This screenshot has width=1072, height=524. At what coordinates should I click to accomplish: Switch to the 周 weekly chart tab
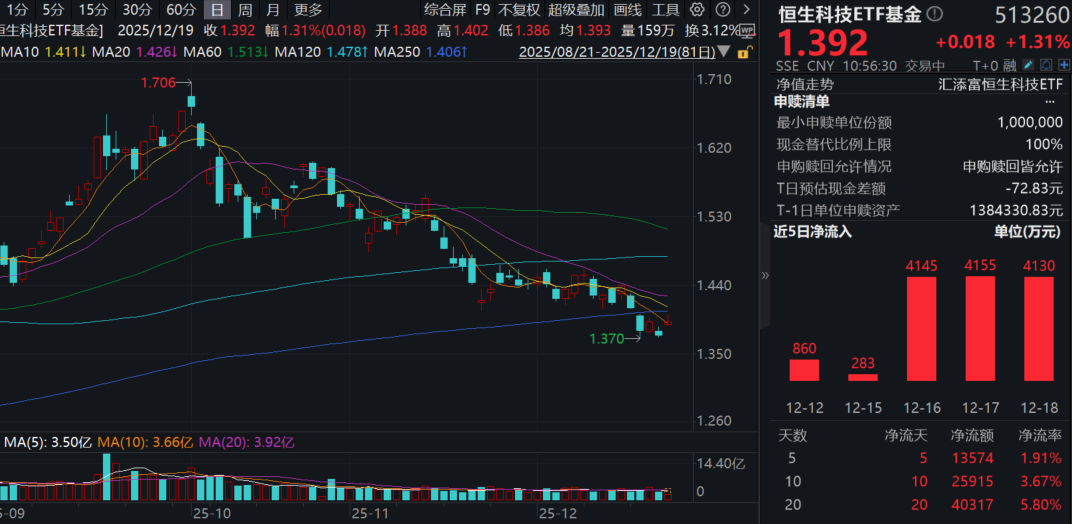tap(245, 9)
